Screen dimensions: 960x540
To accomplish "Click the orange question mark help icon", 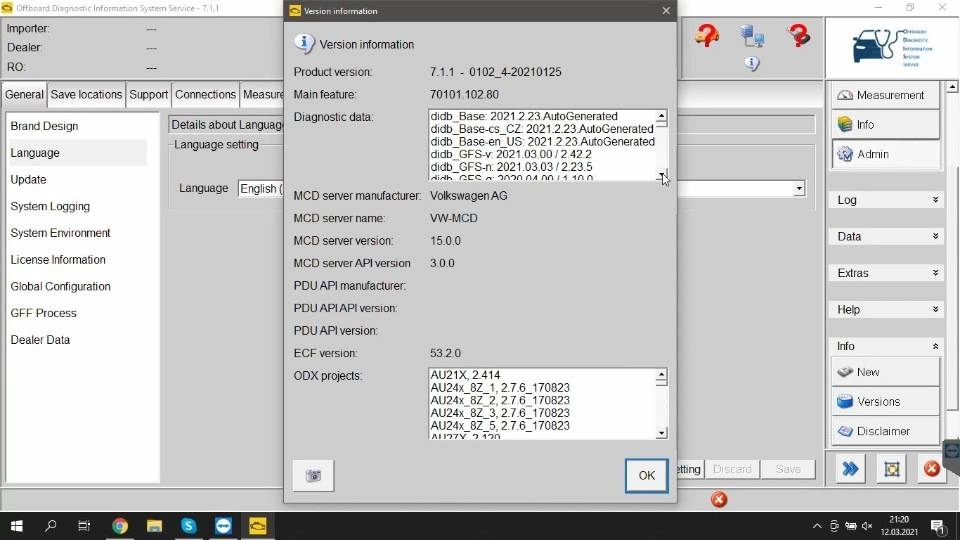I will coord(707,36).
